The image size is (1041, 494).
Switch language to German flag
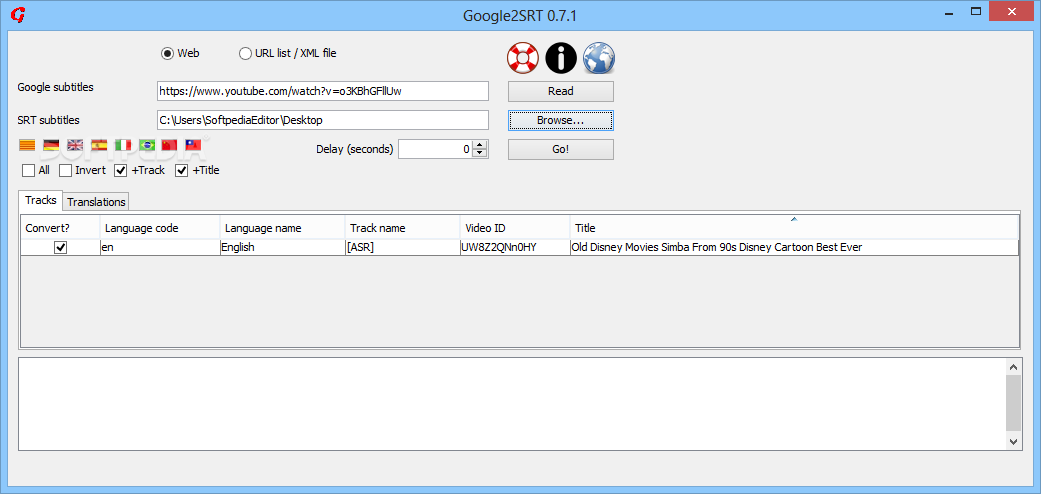tap(51, 145)
